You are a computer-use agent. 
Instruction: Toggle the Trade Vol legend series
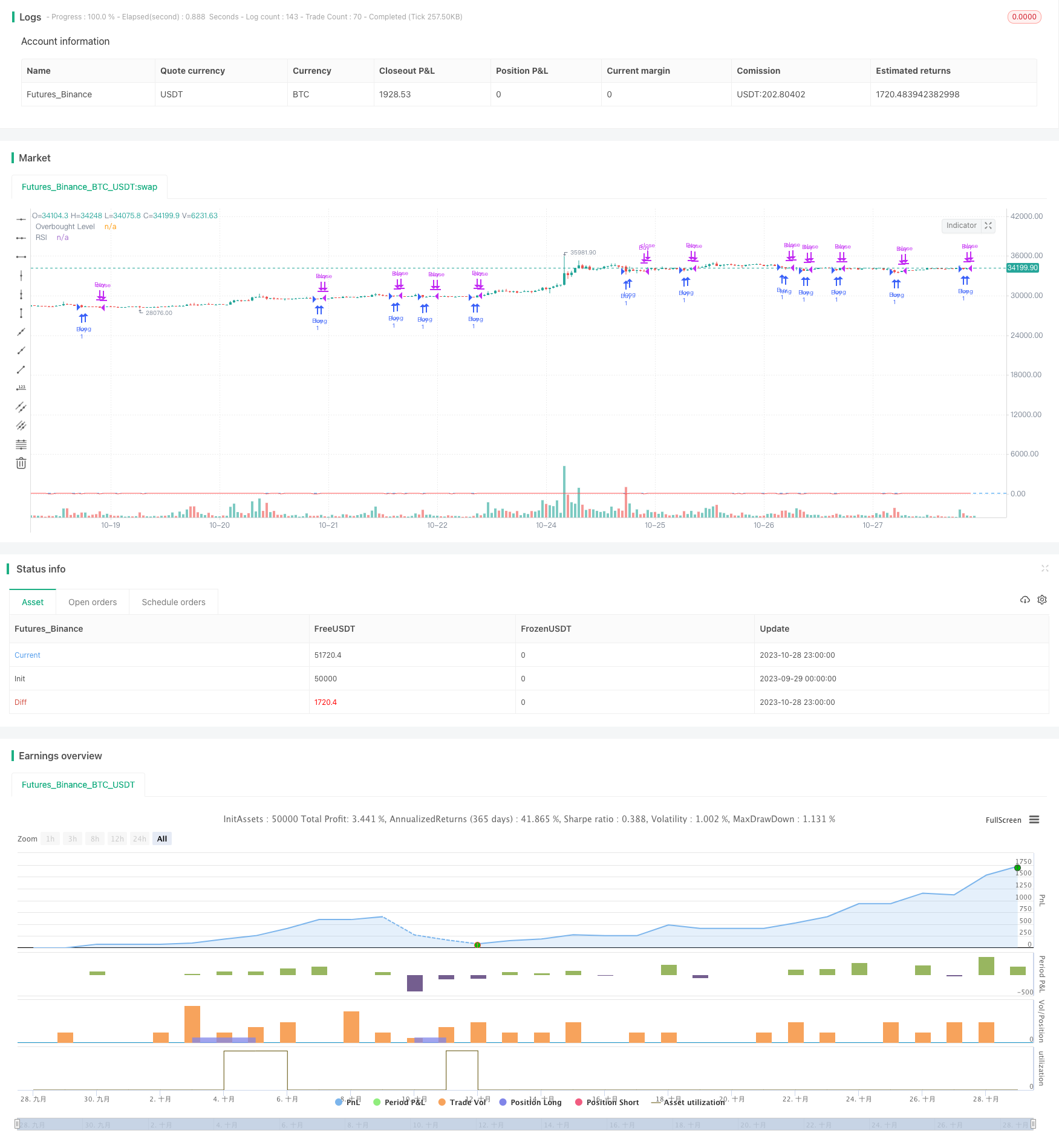click(x=462, y=1102)
